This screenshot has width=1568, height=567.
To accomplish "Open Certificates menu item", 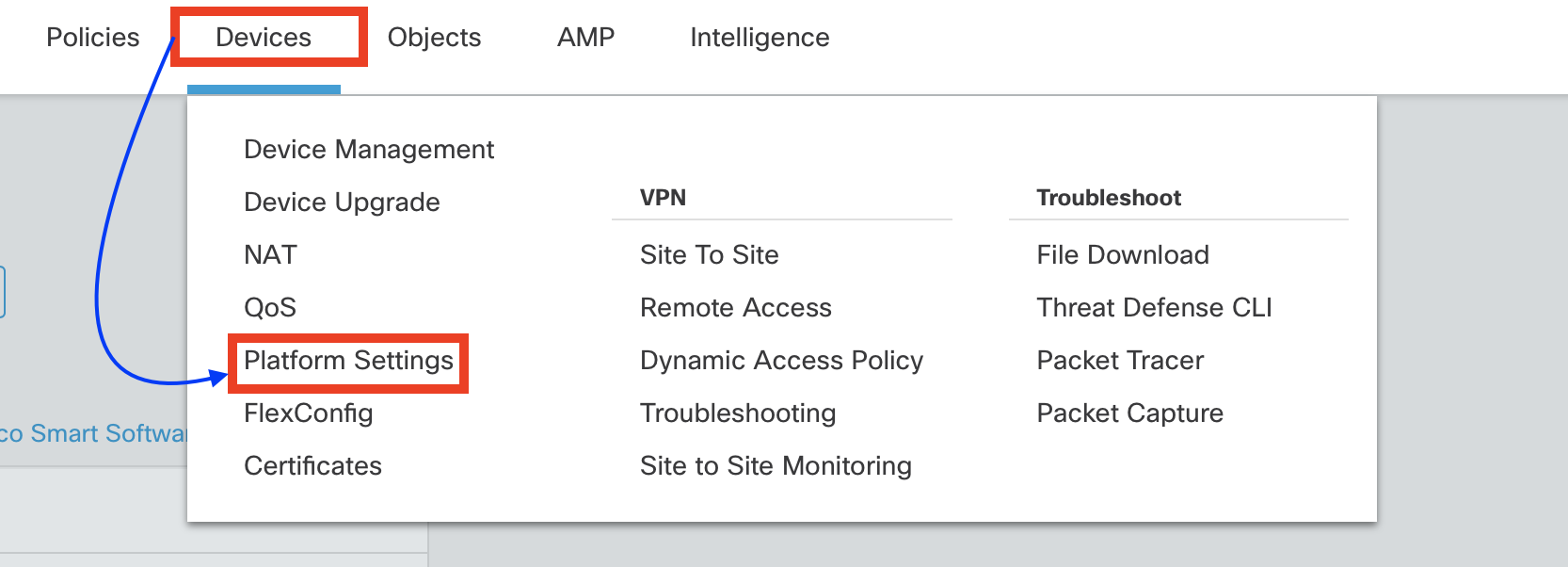I will [312, 466].
